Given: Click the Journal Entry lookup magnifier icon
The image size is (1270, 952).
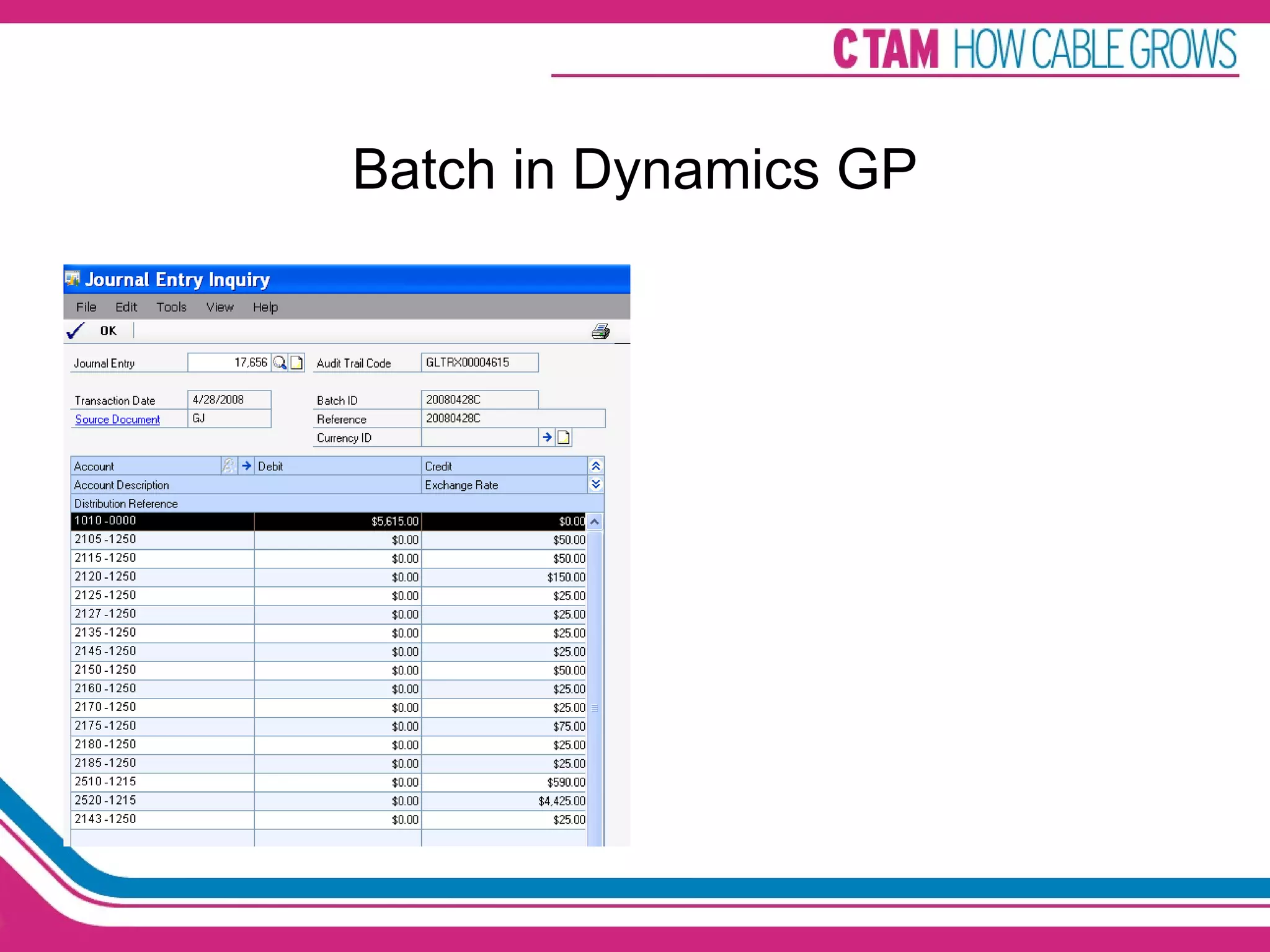Looking at the screenshot, I should [280, 363].
